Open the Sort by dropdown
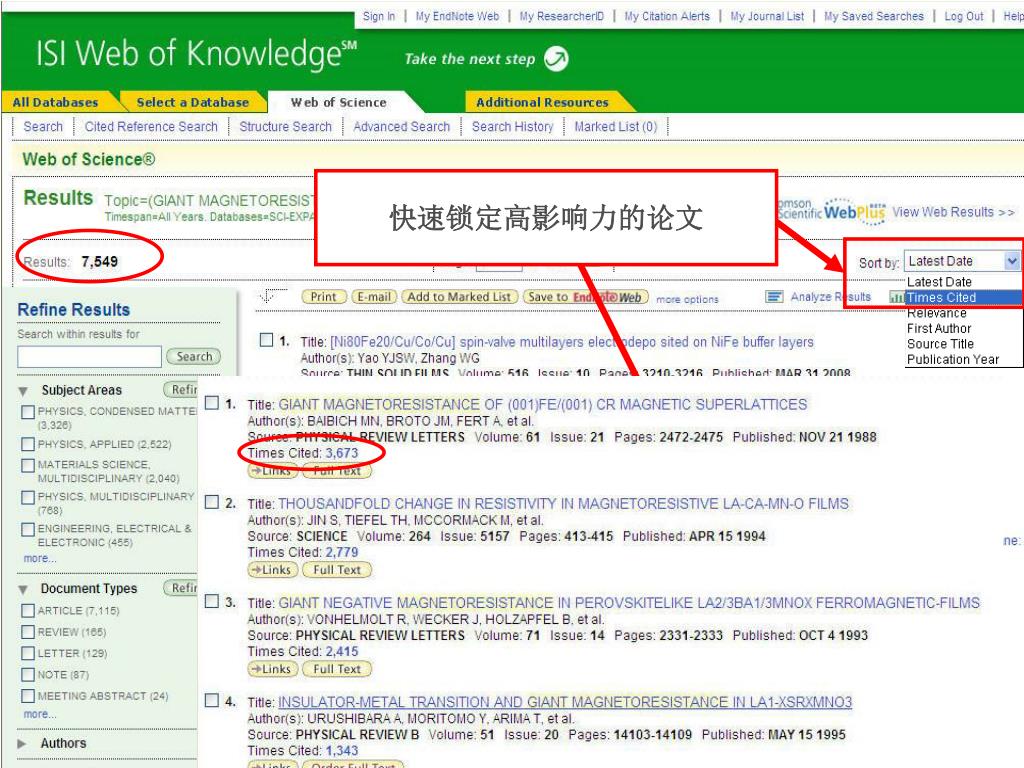Screen dimensions: 1024x768 (x=962, y=261)
